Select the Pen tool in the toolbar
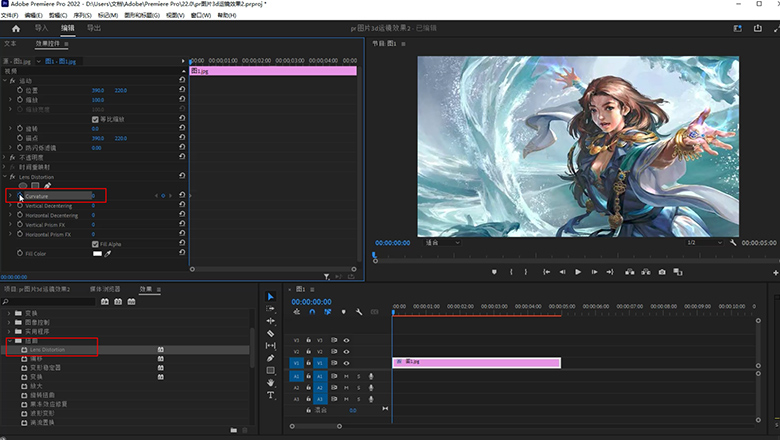The image size is (780, 440). (271, 358)
